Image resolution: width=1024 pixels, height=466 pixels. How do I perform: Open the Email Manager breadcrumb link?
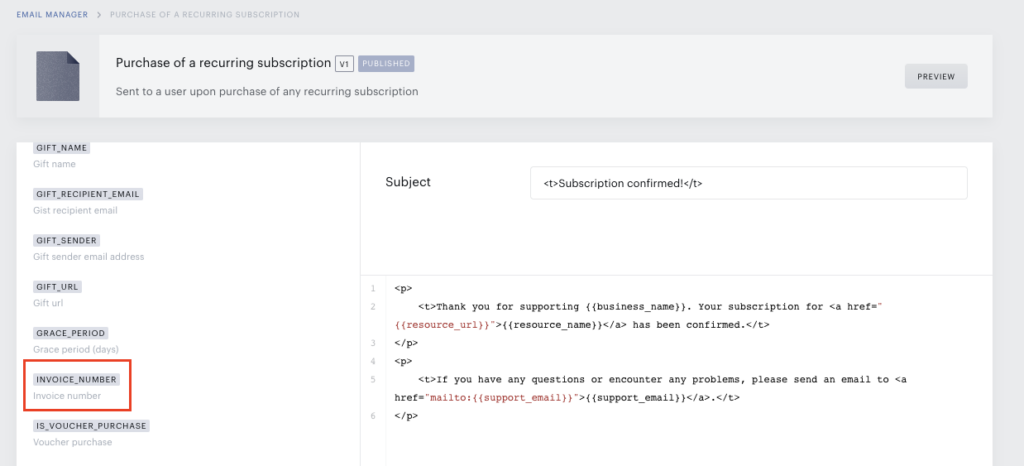point(52,14)
